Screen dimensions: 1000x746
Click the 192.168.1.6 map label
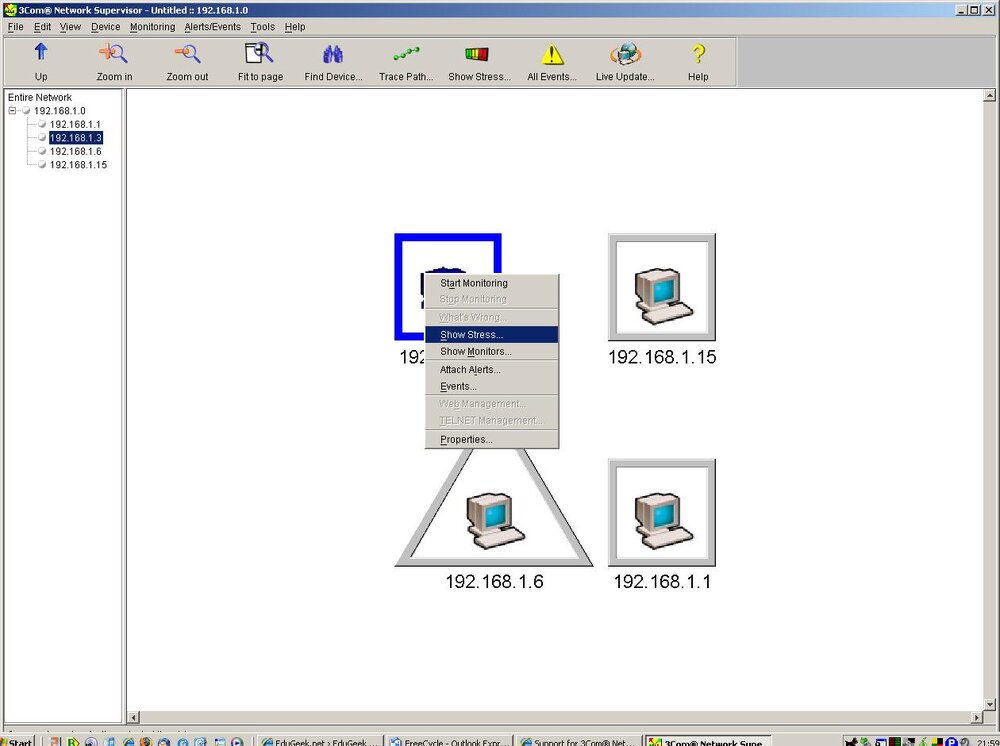coord(494,581)
